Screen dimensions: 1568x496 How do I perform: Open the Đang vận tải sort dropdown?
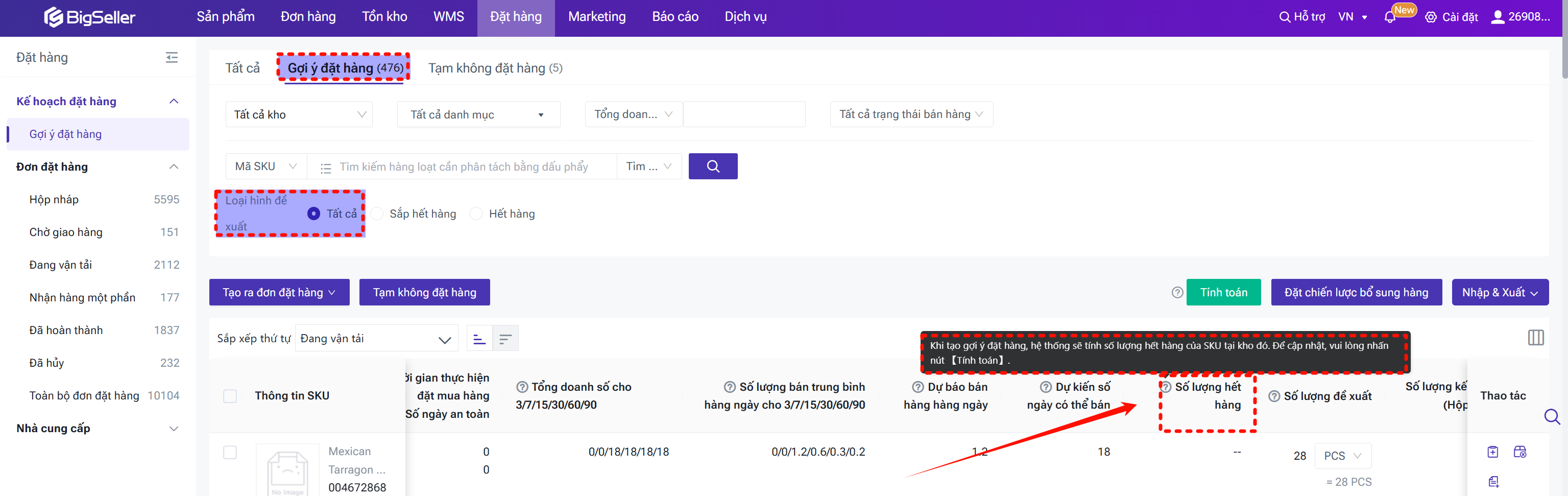pyautogui.click(x=376, y=339)
